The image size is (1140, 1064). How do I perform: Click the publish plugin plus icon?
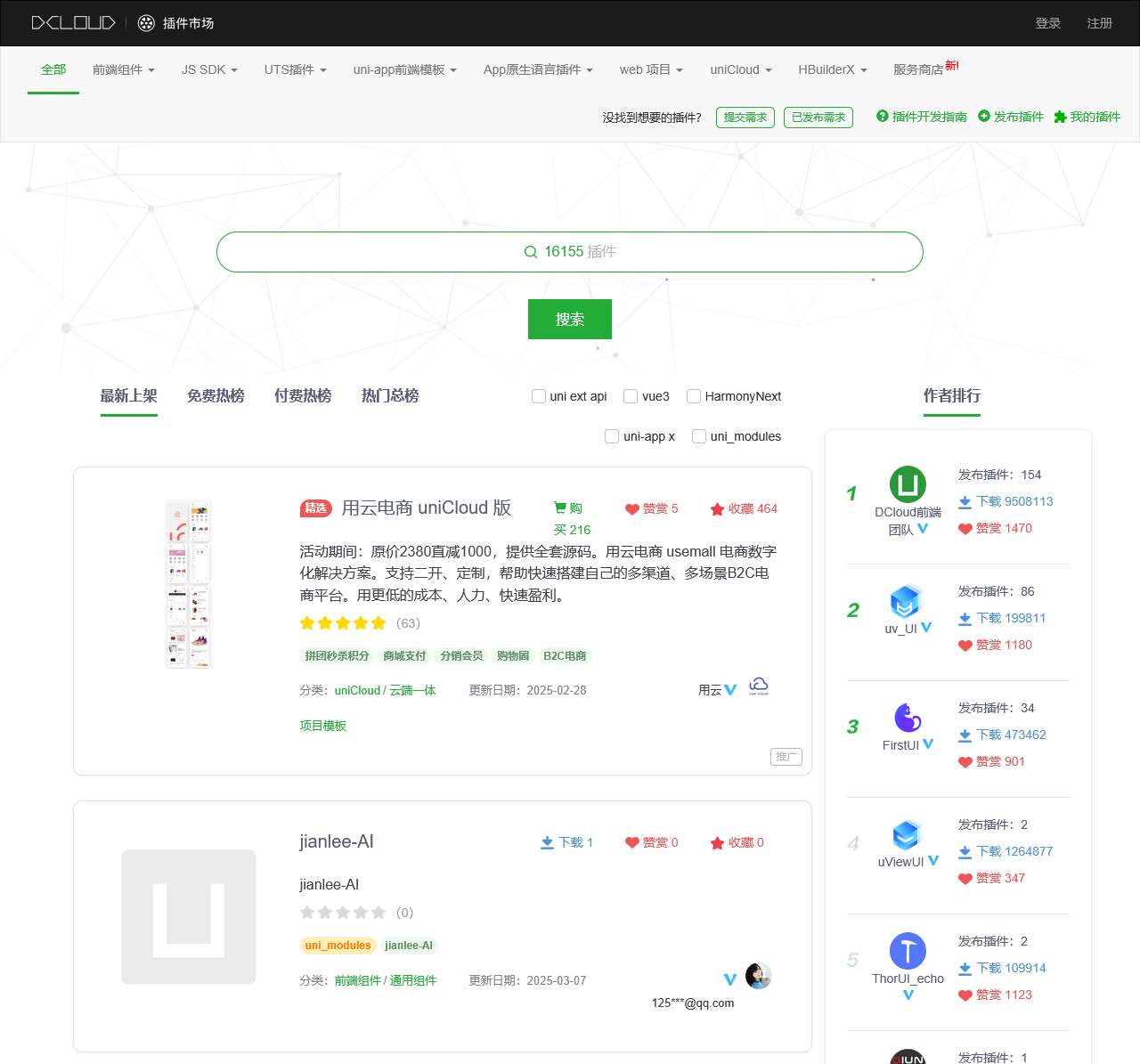984,116
